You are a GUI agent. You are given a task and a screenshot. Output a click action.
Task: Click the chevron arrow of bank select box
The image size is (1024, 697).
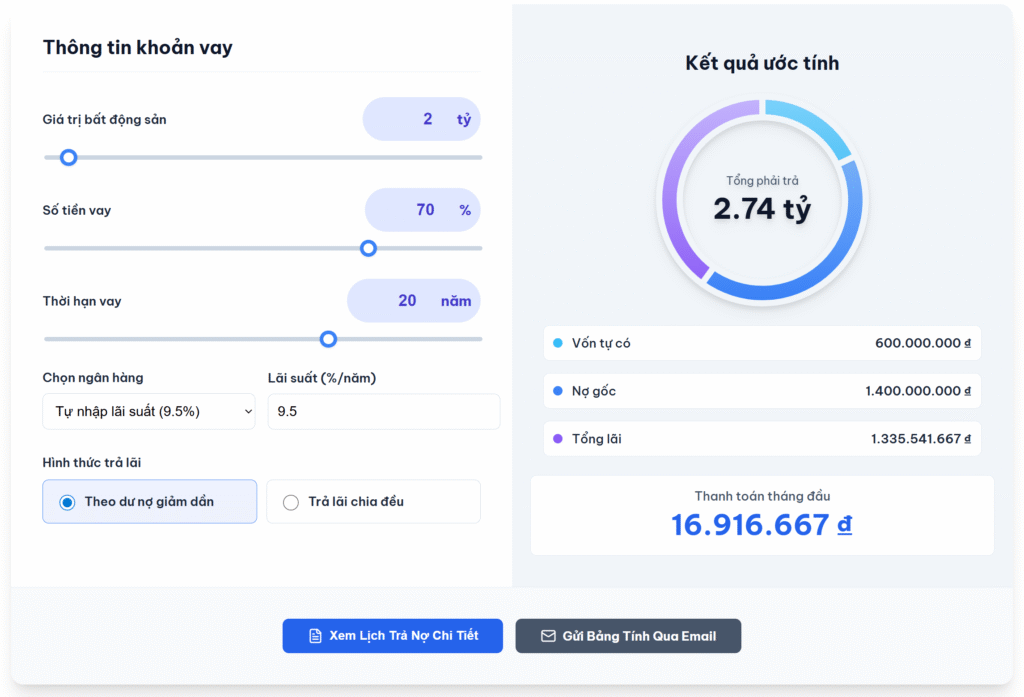pos(247,411)
